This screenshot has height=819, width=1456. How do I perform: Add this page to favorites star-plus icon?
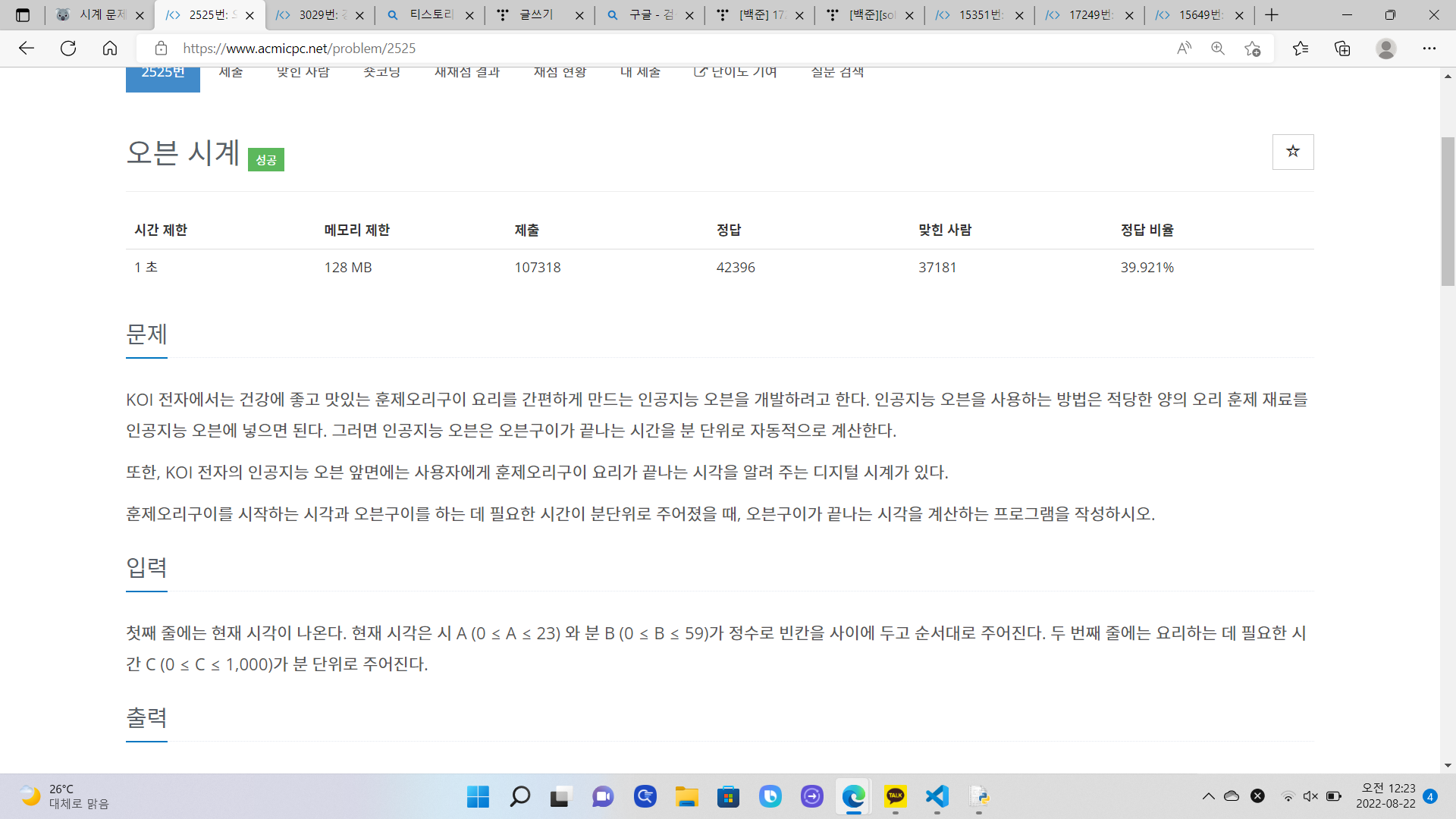[1252, 49]
